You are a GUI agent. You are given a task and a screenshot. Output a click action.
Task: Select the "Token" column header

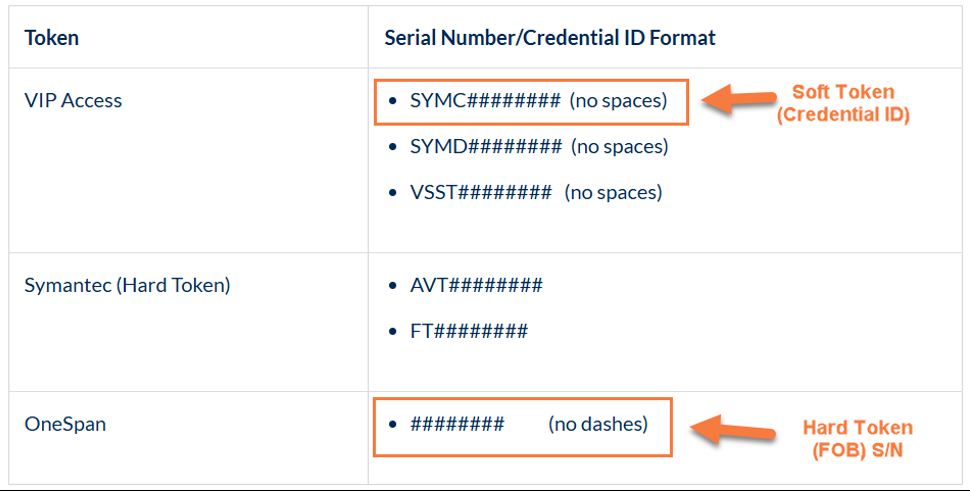pos(52,38)
